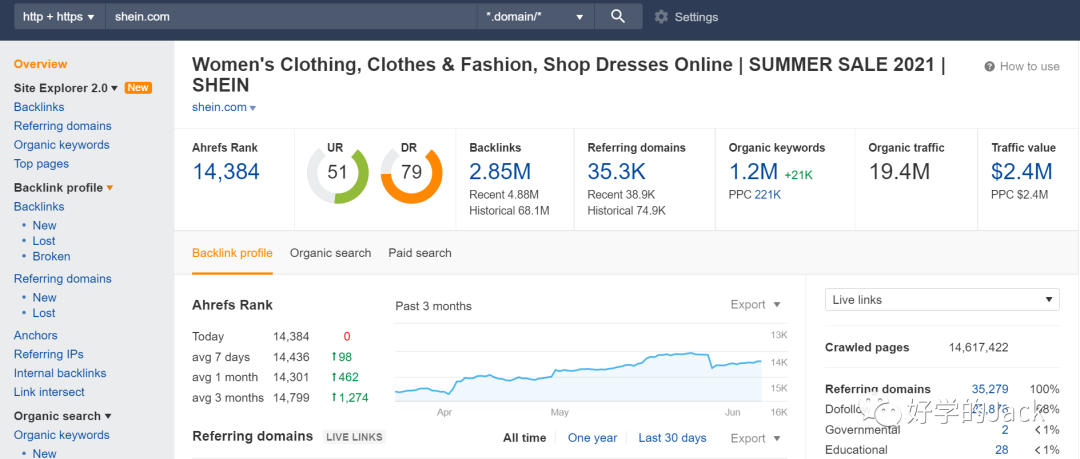
Task: Open Top pages in the sidebar
Action: tap(41, 163)
